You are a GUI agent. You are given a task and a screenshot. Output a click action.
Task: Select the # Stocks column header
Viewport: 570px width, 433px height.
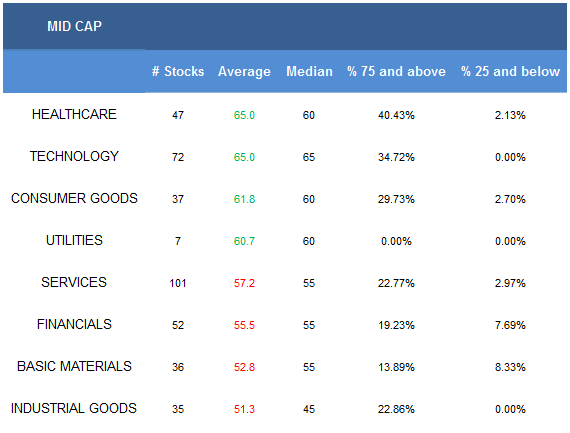coord(178,71)
